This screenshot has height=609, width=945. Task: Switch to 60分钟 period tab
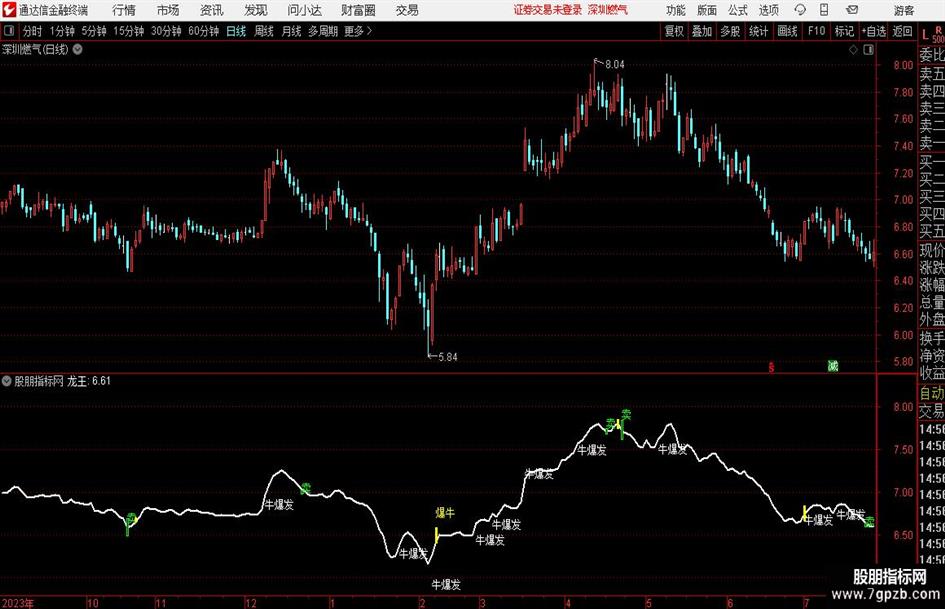click(204, 31)
